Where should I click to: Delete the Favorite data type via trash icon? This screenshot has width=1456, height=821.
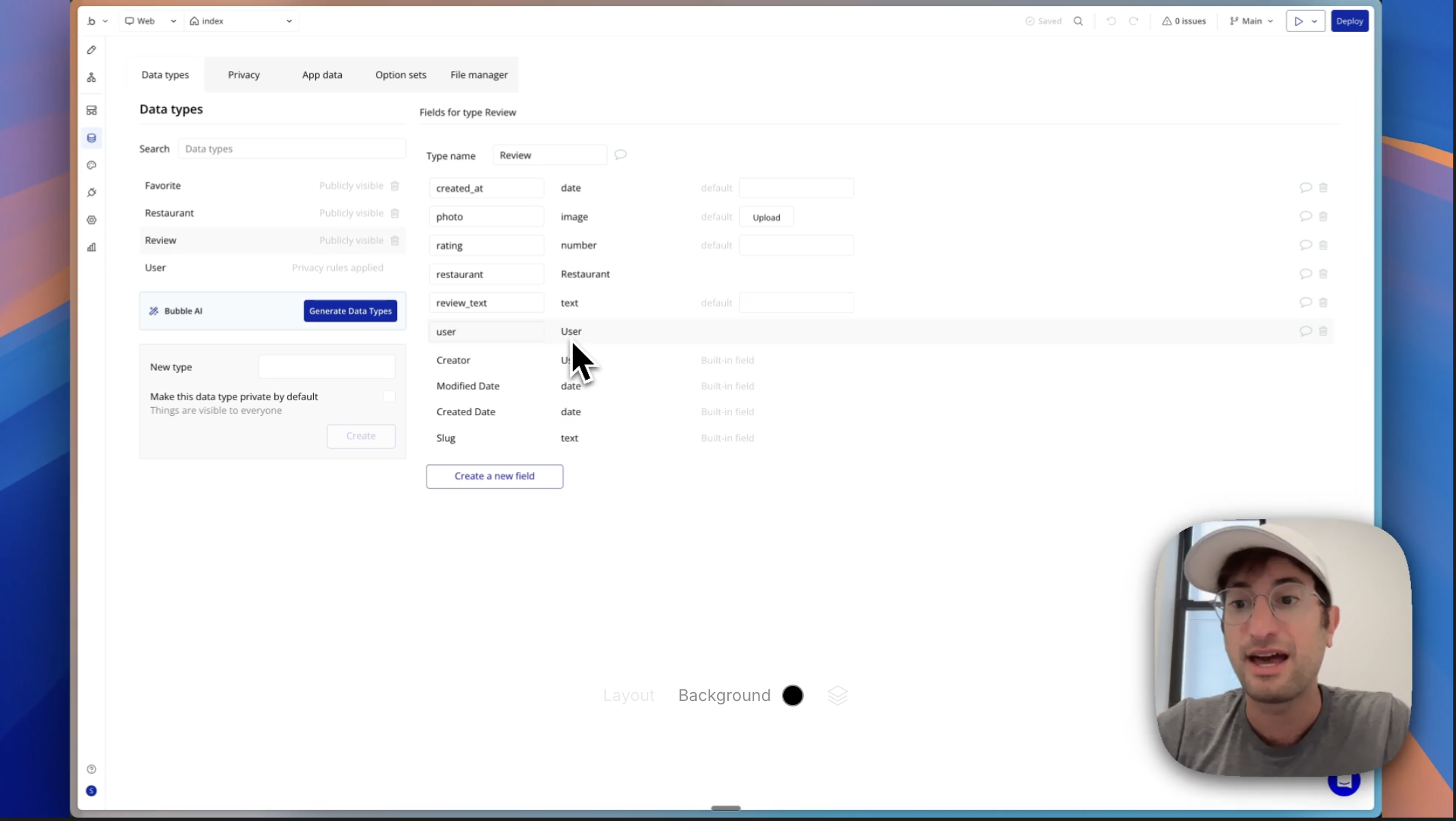395,185
